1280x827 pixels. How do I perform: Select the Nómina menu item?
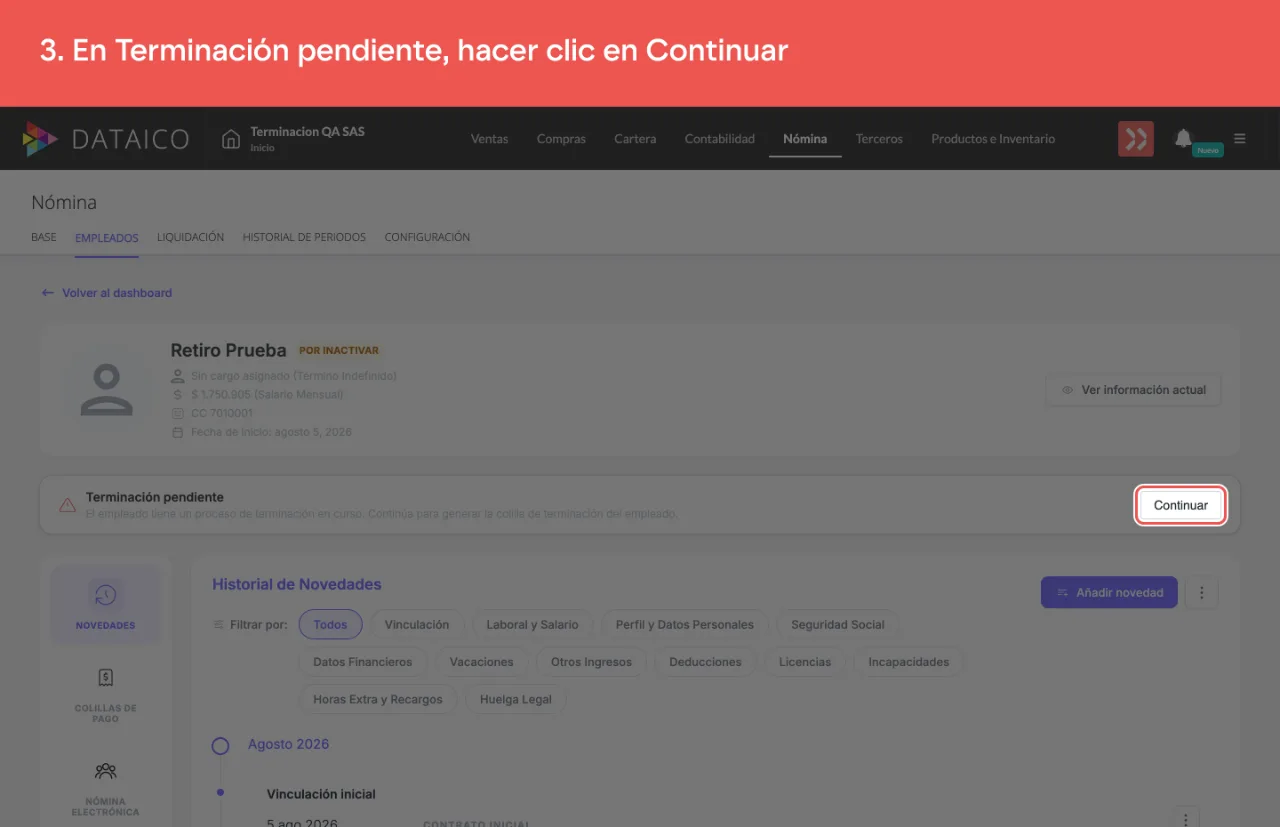[805, 139]
